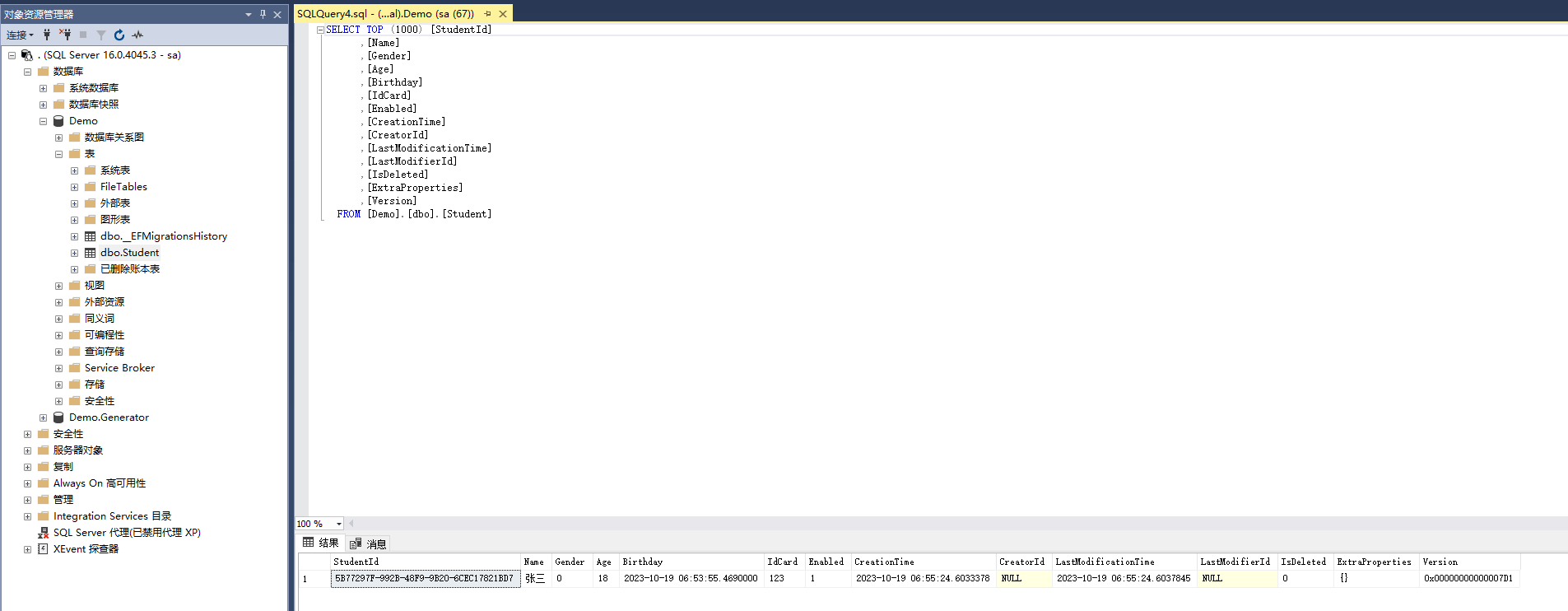
Task: Click the Demo.Generator database icon
Action: pos(58,417)
